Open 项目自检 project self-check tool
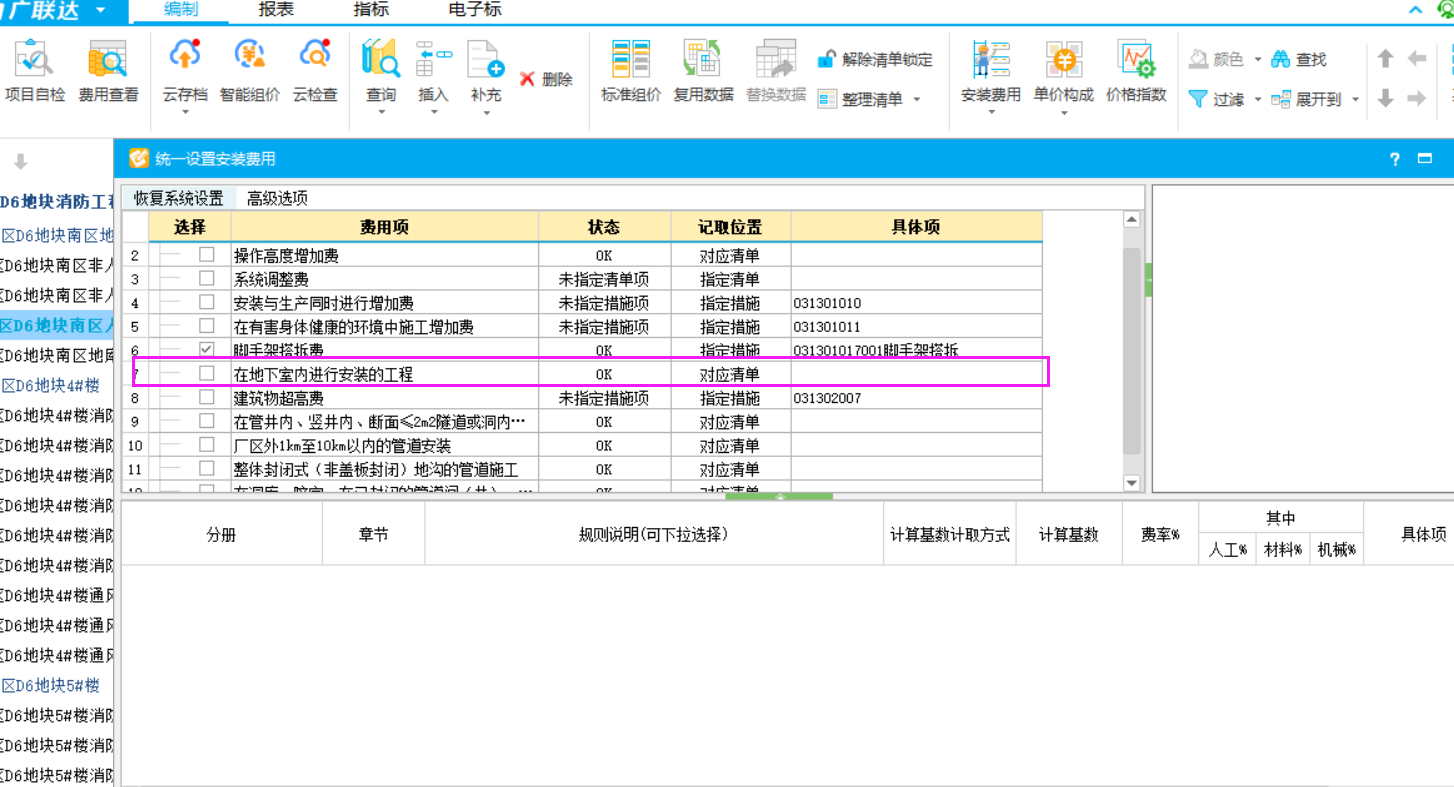Screen dimensions: 1454x787 coord(35,72)
